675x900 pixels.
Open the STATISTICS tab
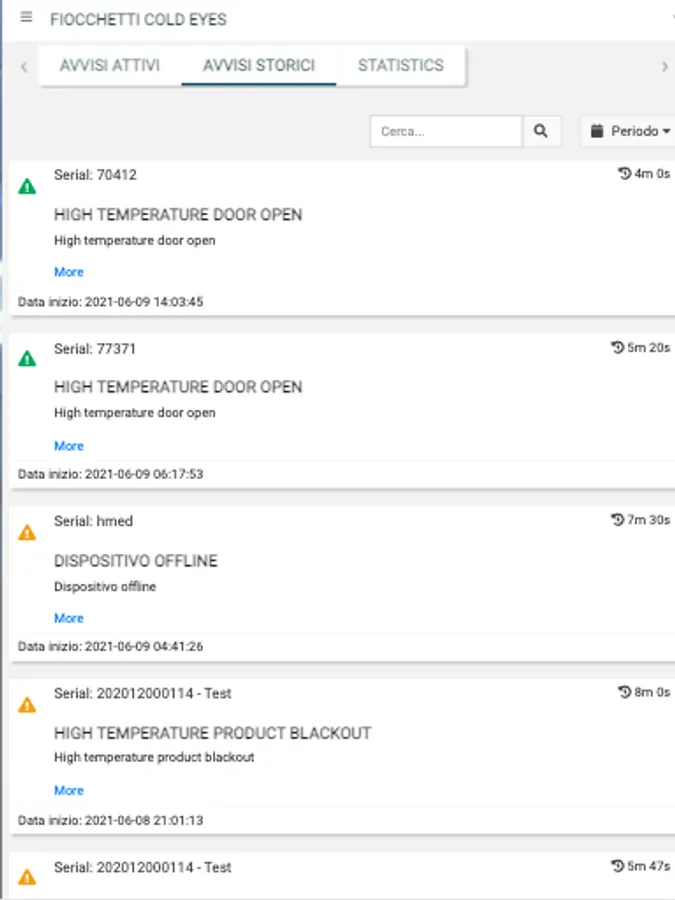(x=400, y=66)
